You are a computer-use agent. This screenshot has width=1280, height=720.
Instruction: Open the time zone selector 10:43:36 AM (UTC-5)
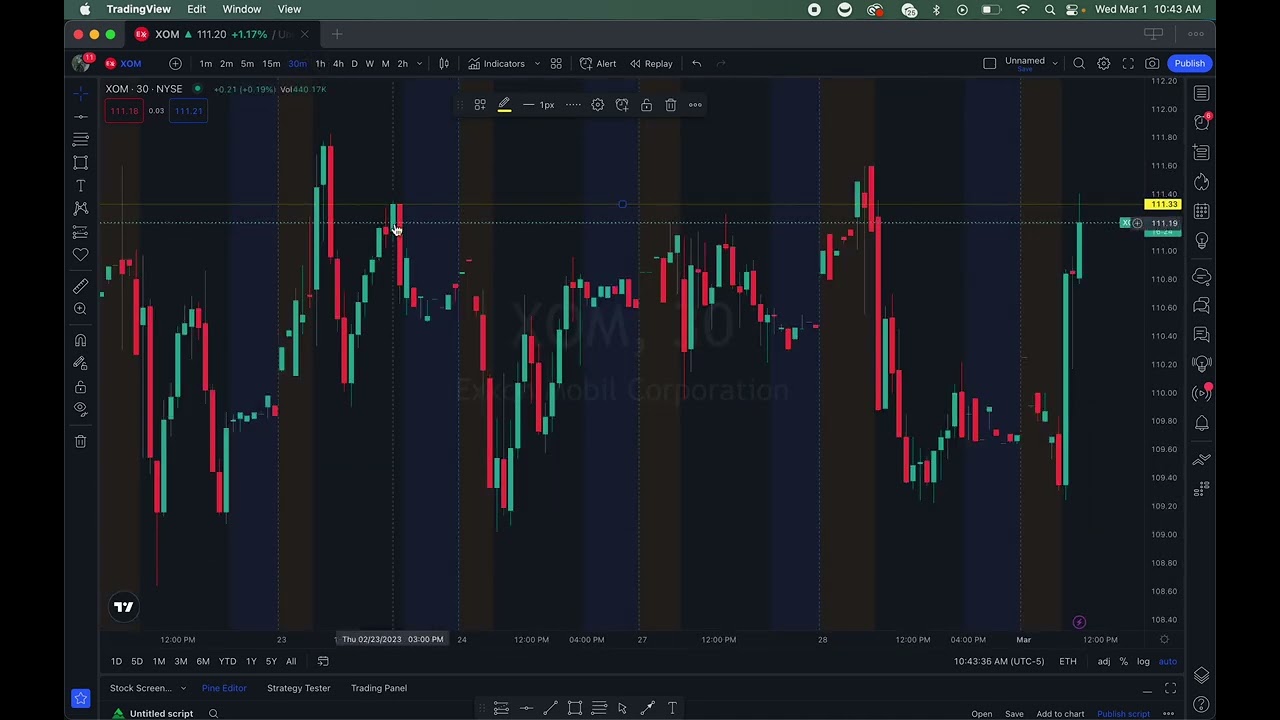[x=998, y=661]
